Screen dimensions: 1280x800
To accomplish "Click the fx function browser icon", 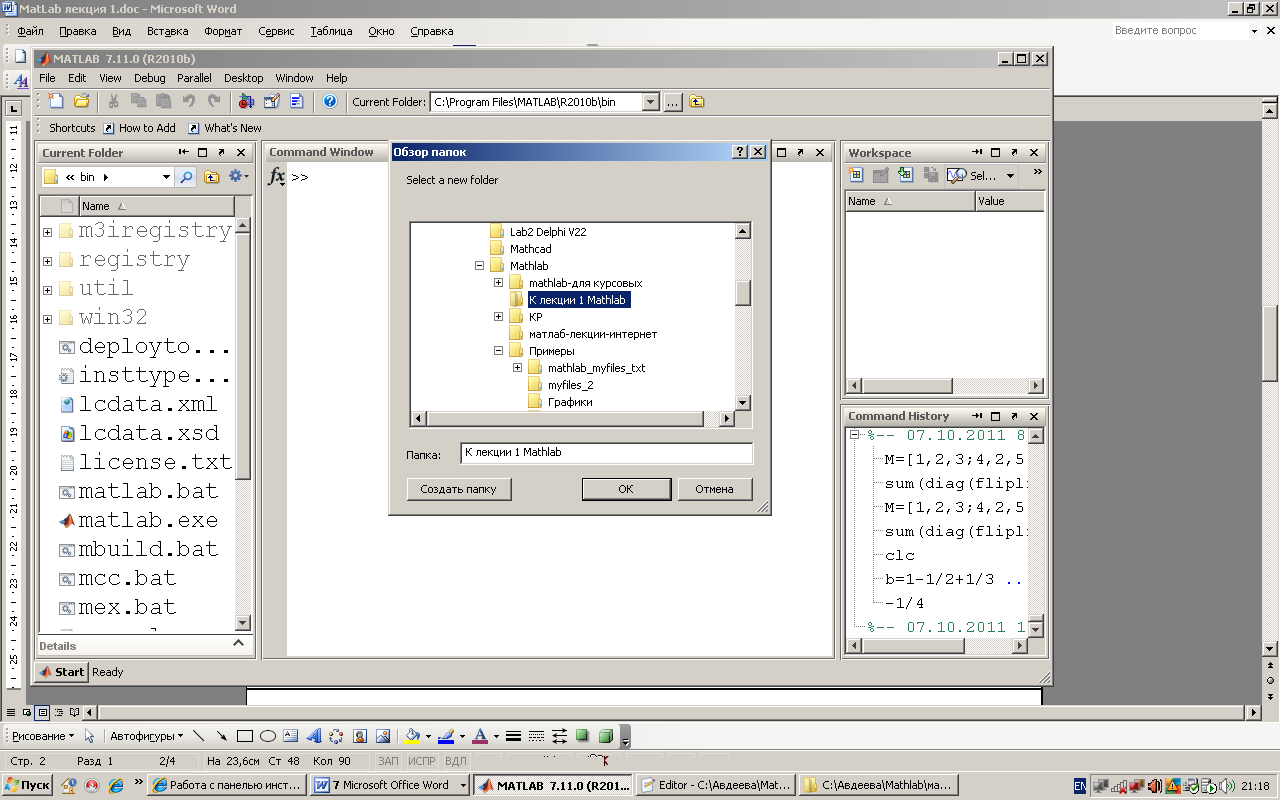I will 278,177.
